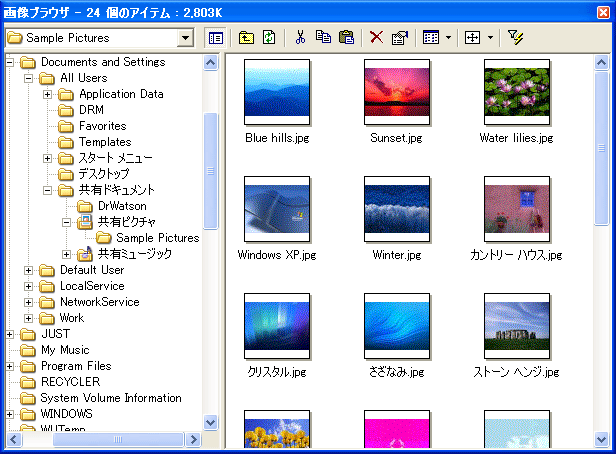Image resolution: width=616 pixels, height=454 pixels.
Task: Go up one folder level
Action: [246, 38]
